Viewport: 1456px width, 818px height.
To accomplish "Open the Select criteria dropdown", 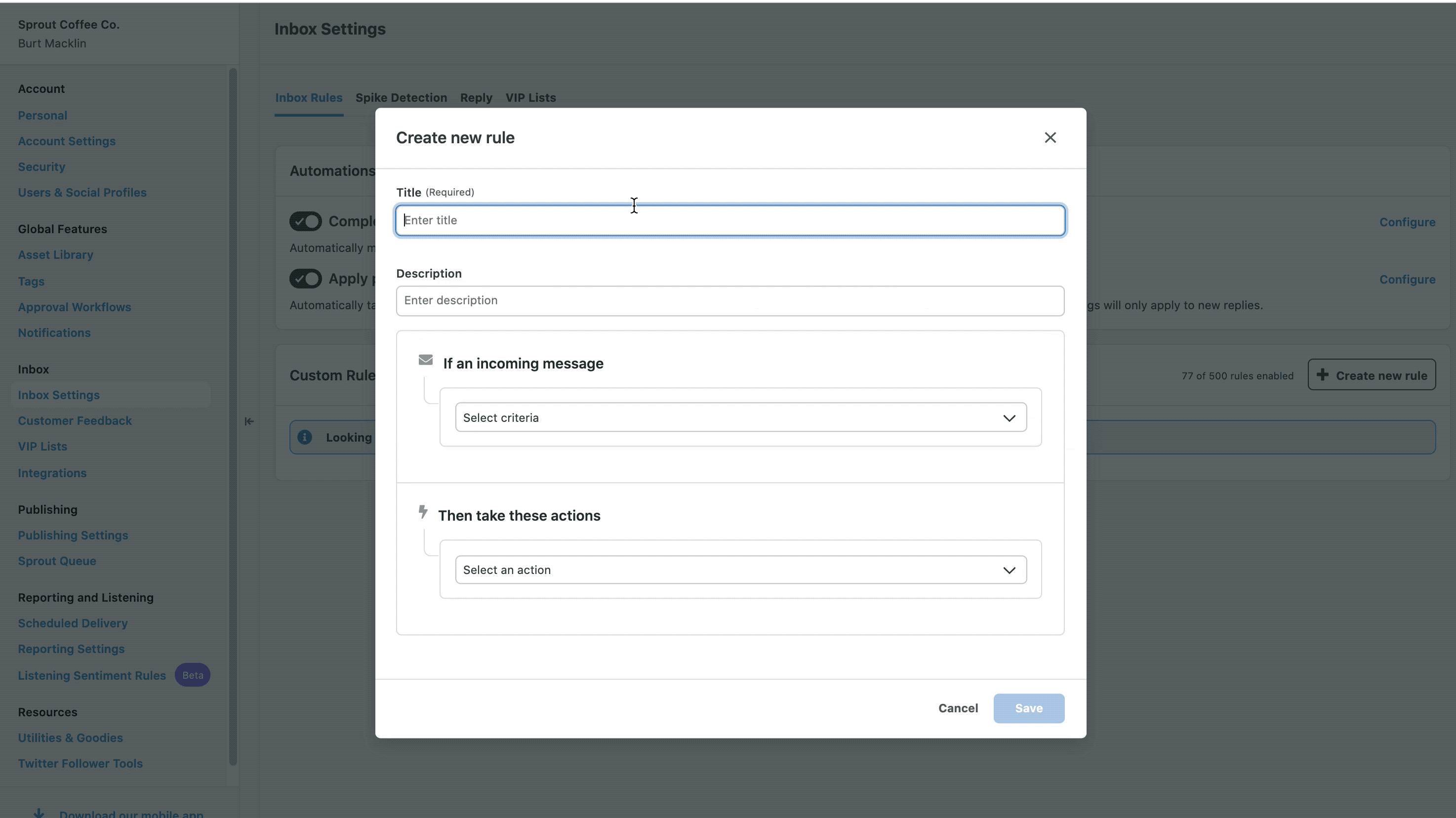I will [740, 418].
